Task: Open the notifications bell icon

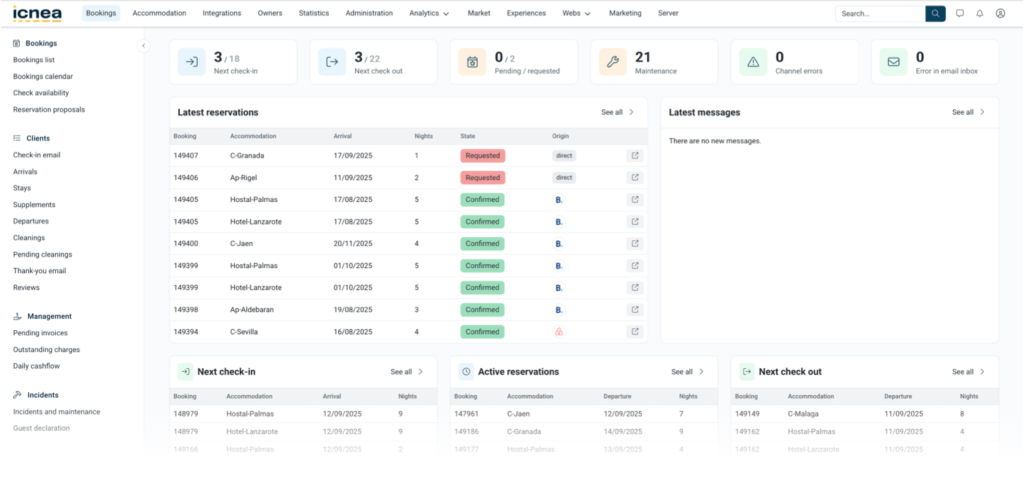Action: [x=980, y=14]
